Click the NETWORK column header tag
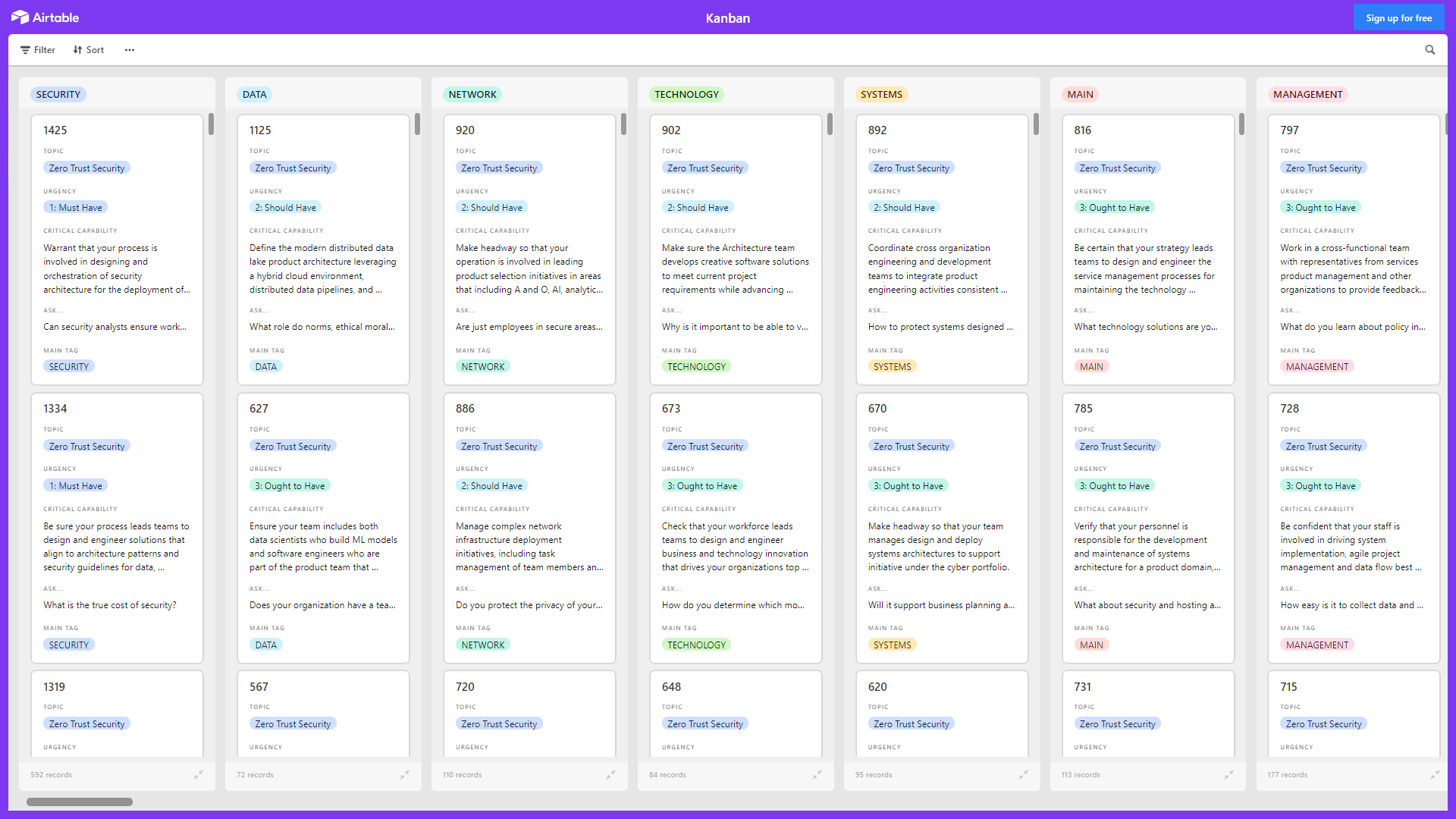The image size is (1456, 819). point(472,95)
